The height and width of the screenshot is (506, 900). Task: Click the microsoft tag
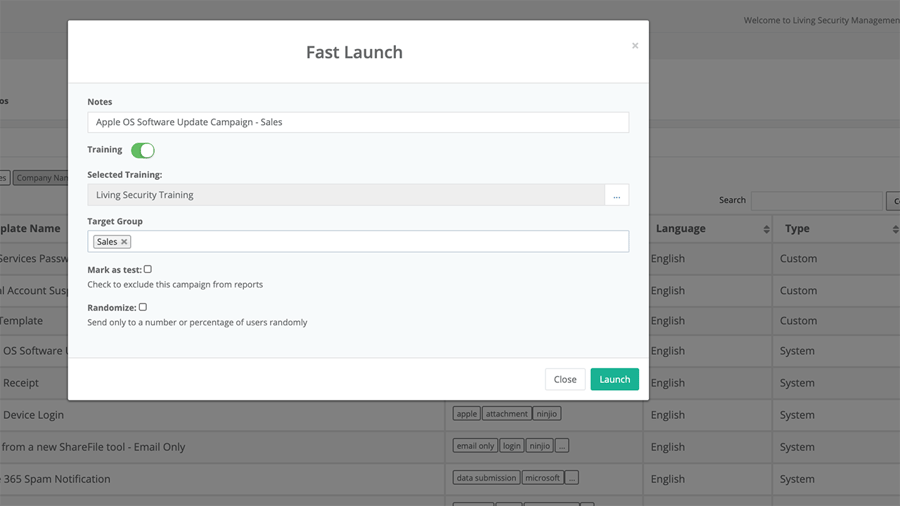click(542, 477)
